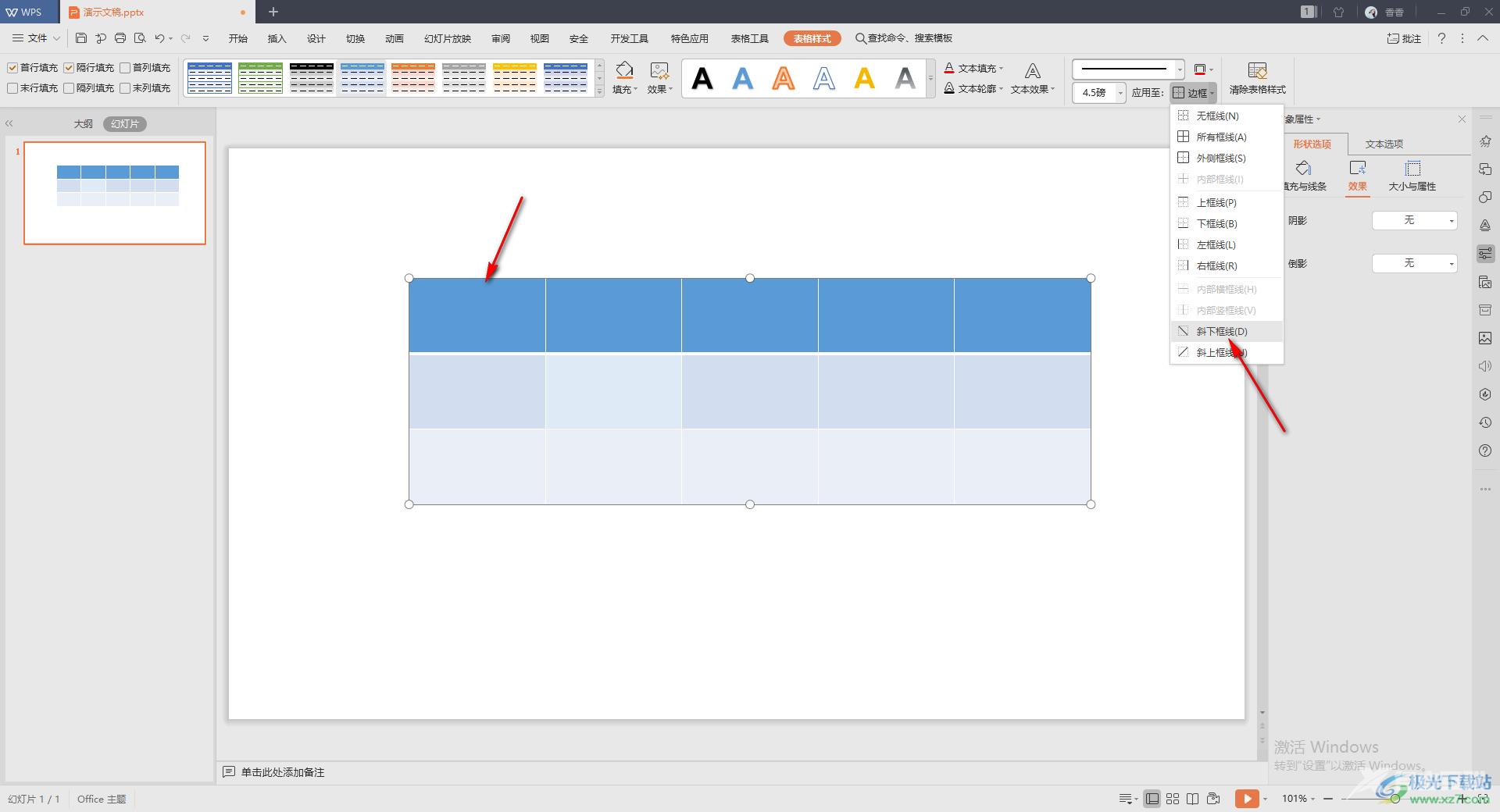Switch to 大纲 outline tab
The height and width of the screenshot is (812, 1500).
(83, 123)
